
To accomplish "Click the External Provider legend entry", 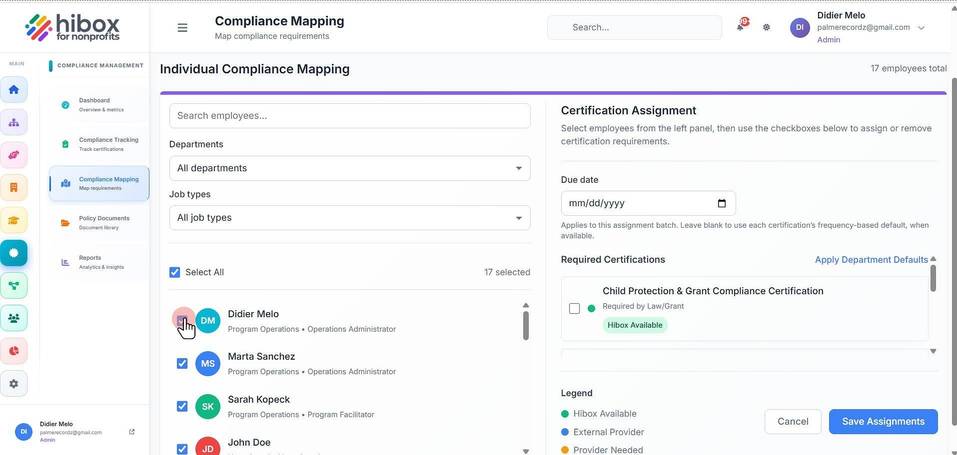I will 602,432.
